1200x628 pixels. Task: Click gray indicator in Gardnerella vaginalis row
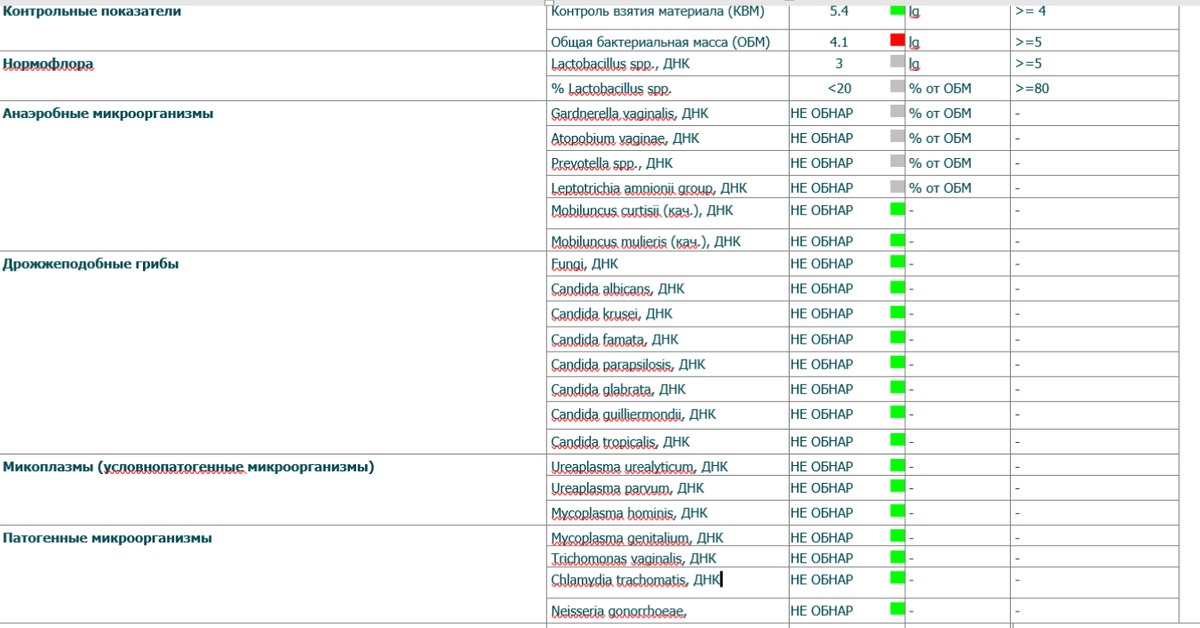click(x=897, y=112)
